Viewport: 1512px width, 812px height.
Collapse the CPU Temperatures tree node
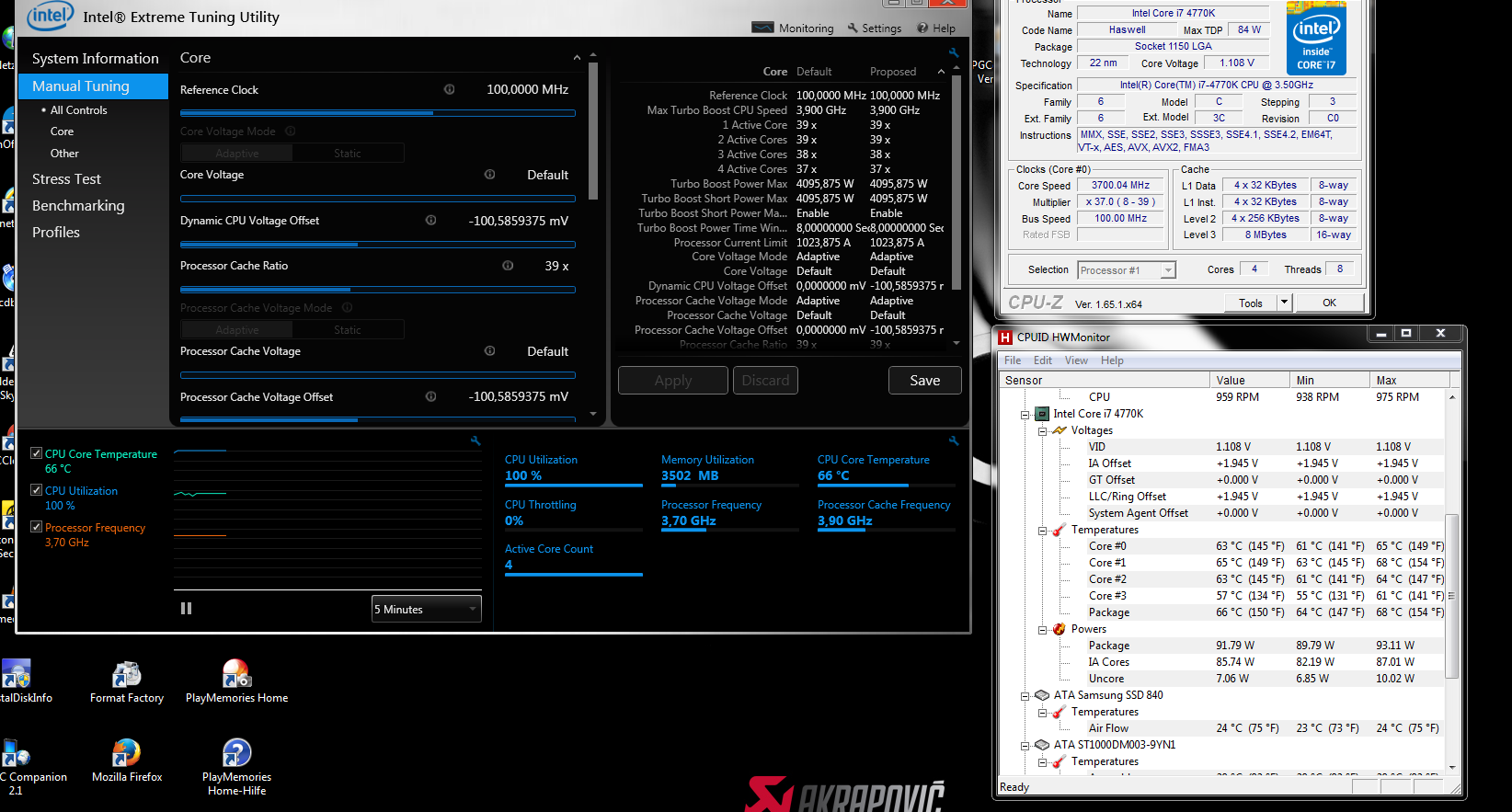point(1043,531)
